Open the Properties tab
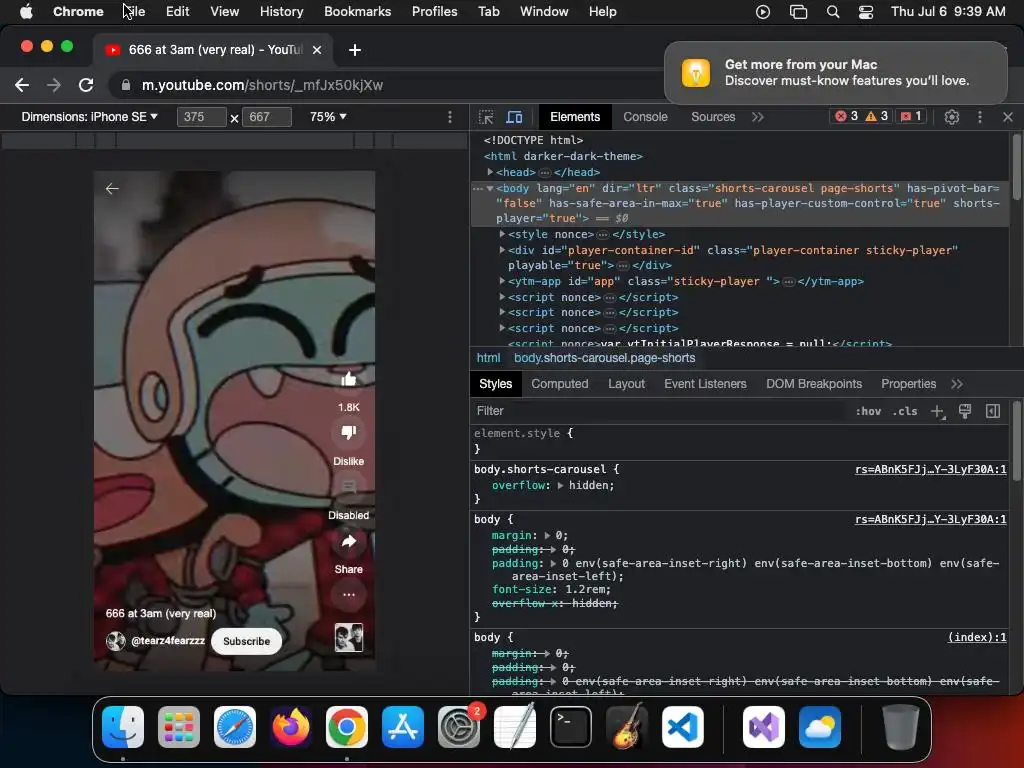This screenshot has height=768, width=1024. click(x=908, y=384)
